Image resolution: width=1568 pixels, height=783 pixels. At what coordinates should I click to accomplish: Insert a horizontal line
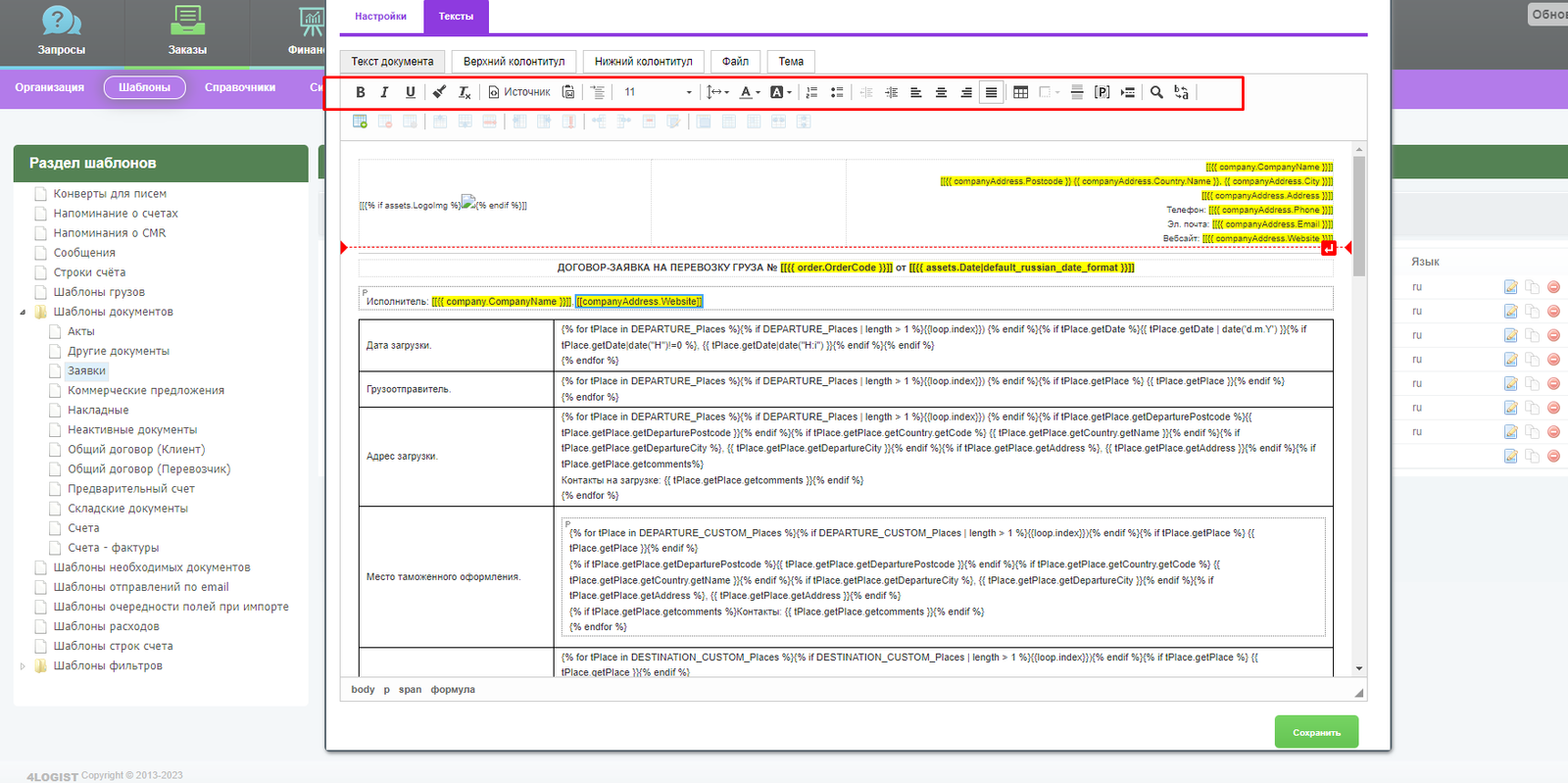pyautogui.click(x=1077, y=92)
